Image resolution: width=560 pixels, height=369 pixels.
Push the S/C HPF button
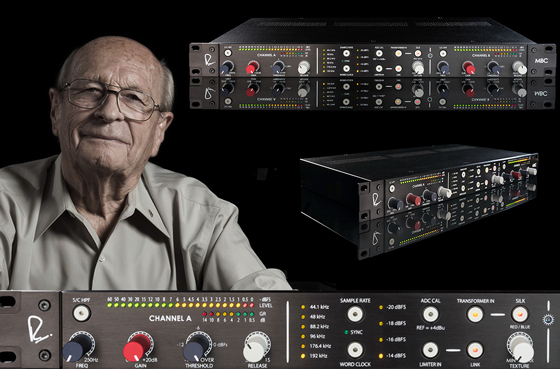81,313
